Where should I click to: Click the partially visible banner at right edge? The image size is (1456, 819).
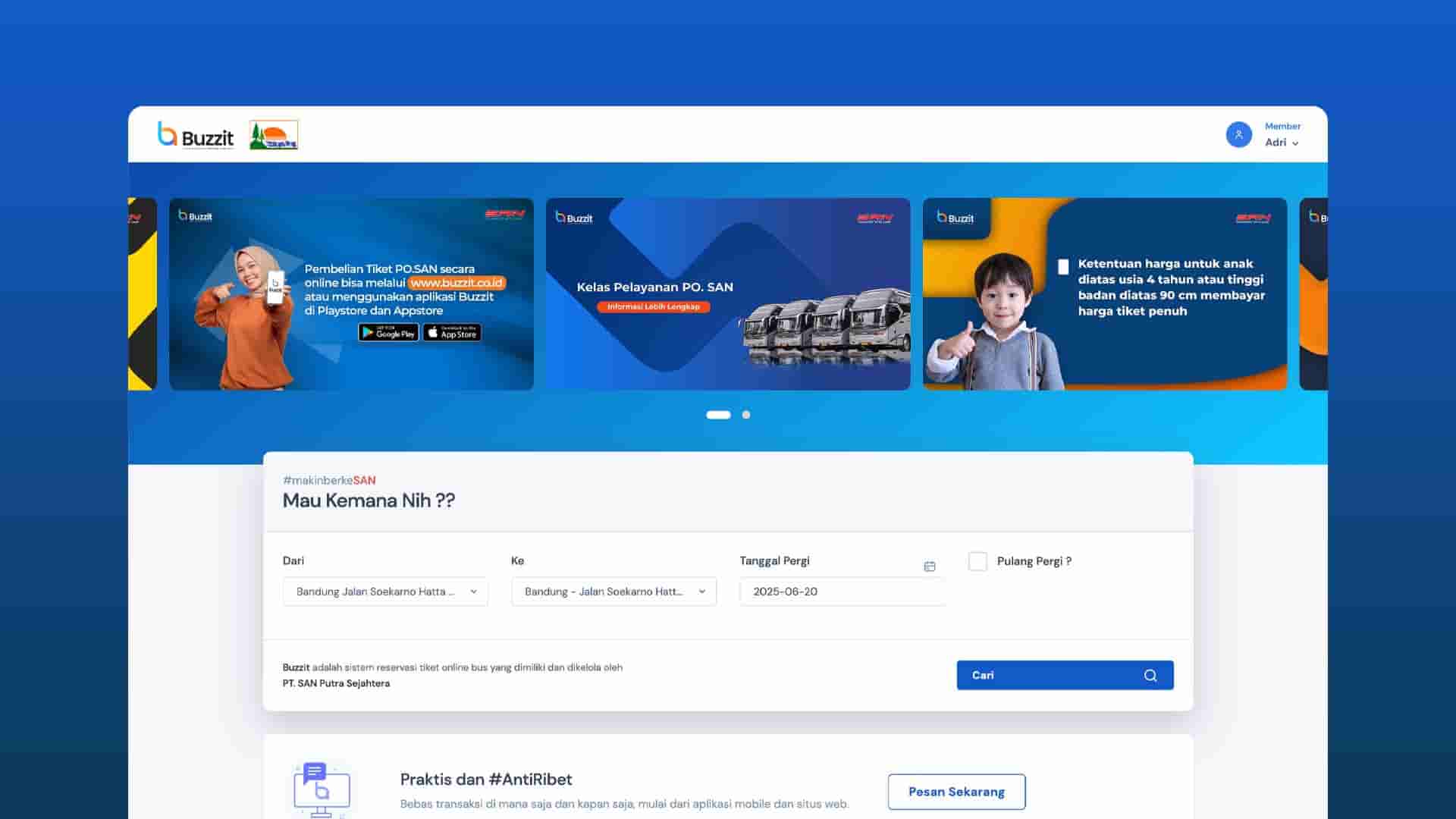pos(1313,294)
